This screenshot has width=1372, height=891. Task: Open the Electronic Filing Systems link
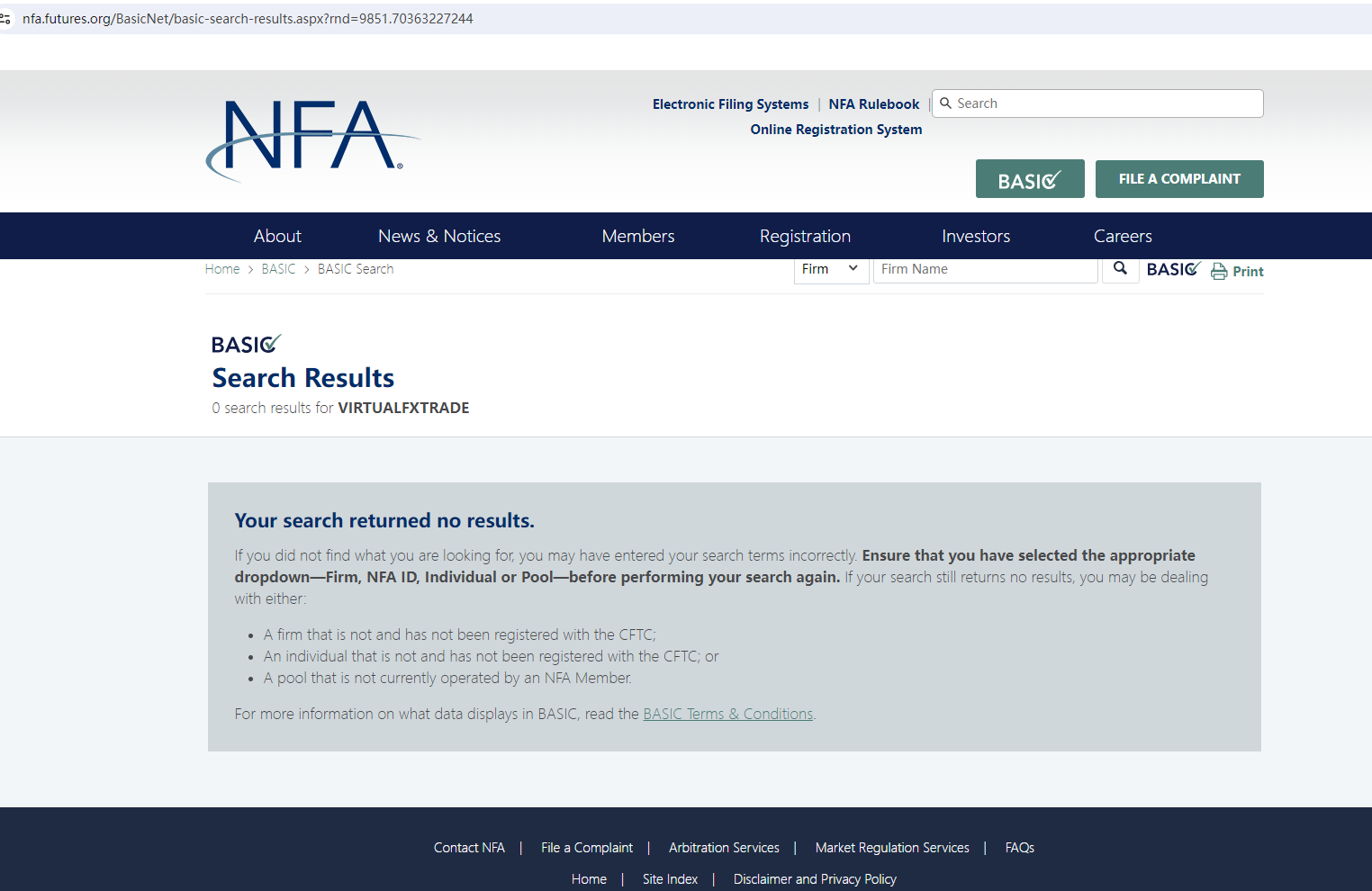point(731,104)
